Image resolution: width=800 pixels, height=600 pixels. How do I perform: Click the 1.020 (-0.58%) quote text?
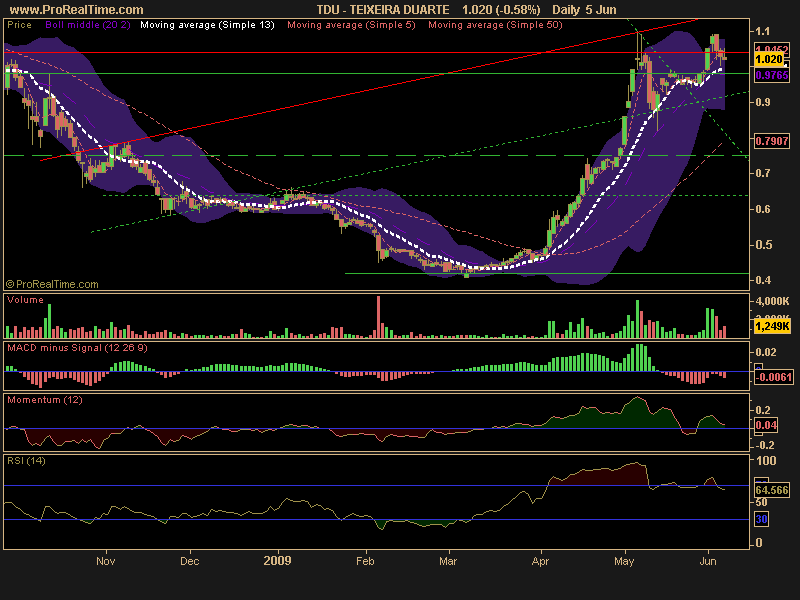point(501,10)
